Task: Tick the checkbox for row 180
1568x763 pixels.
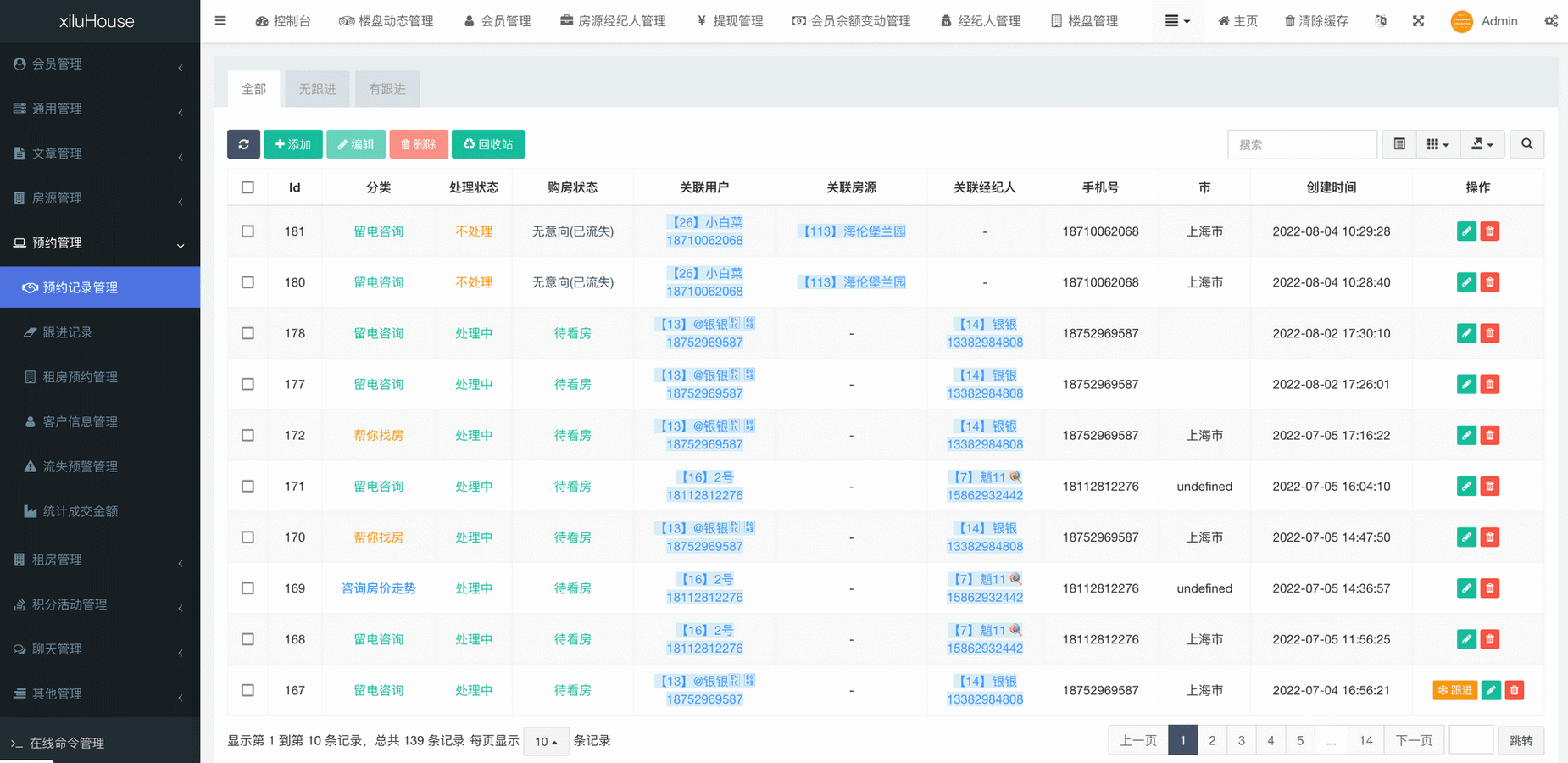Action: (247, 282)
